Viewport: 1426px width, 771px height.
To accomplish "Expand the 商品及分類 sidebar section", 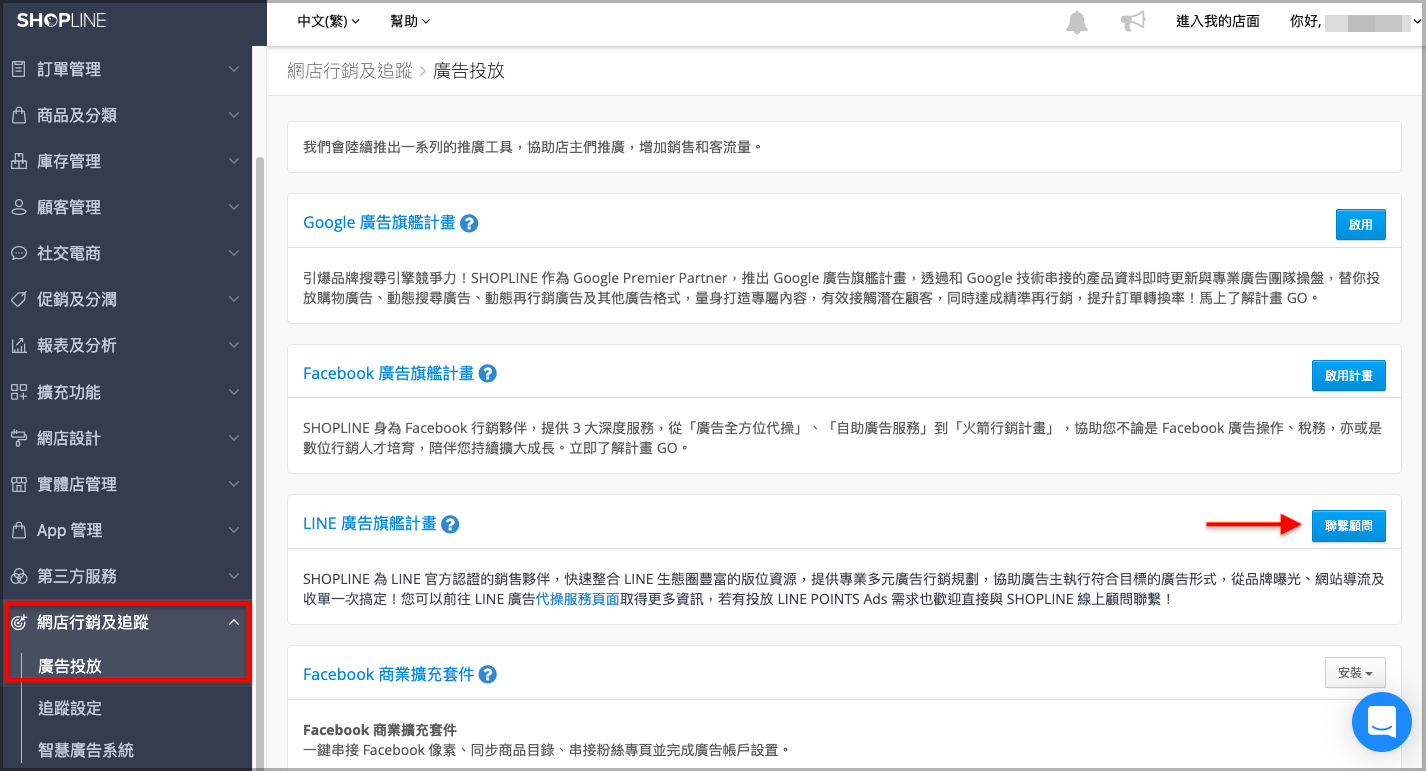I will click(126, 115).
